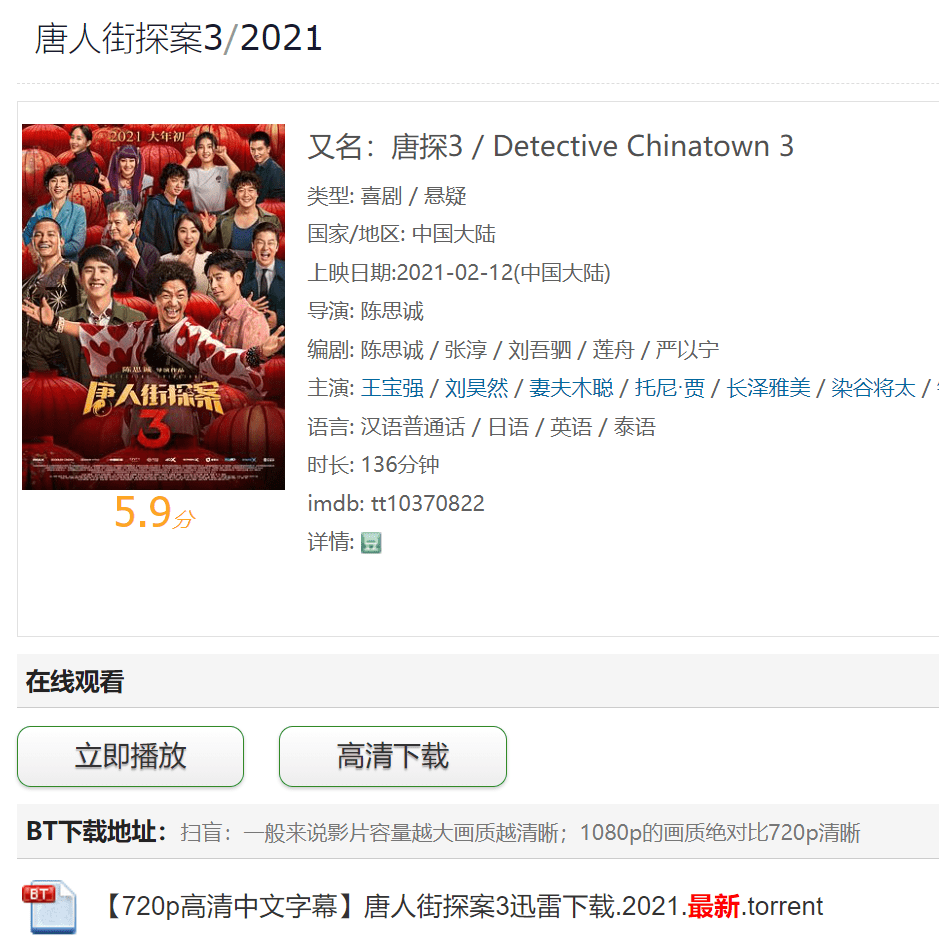Click the 高清下载 button

(x=393, y=756)
